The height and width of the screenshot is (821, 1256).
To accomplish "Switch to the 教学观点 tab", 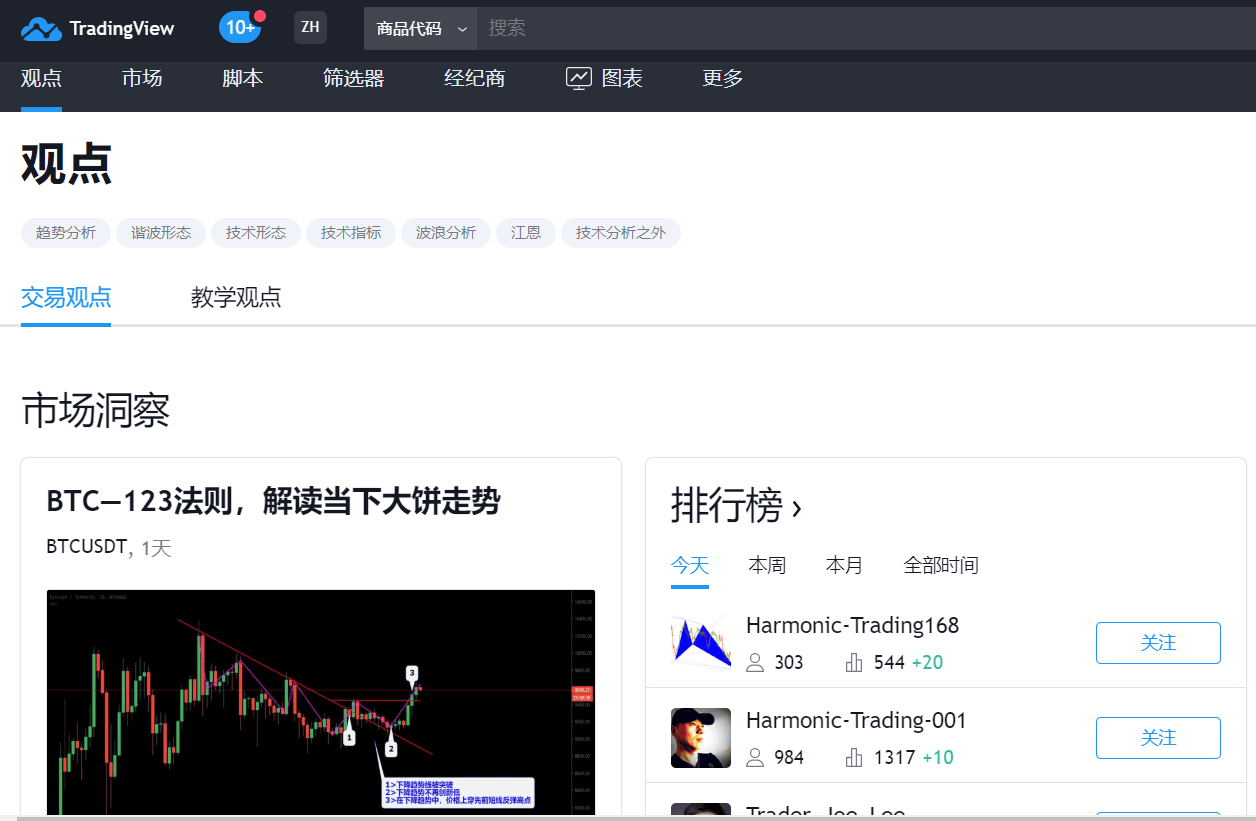I will (x=236, y=297).
